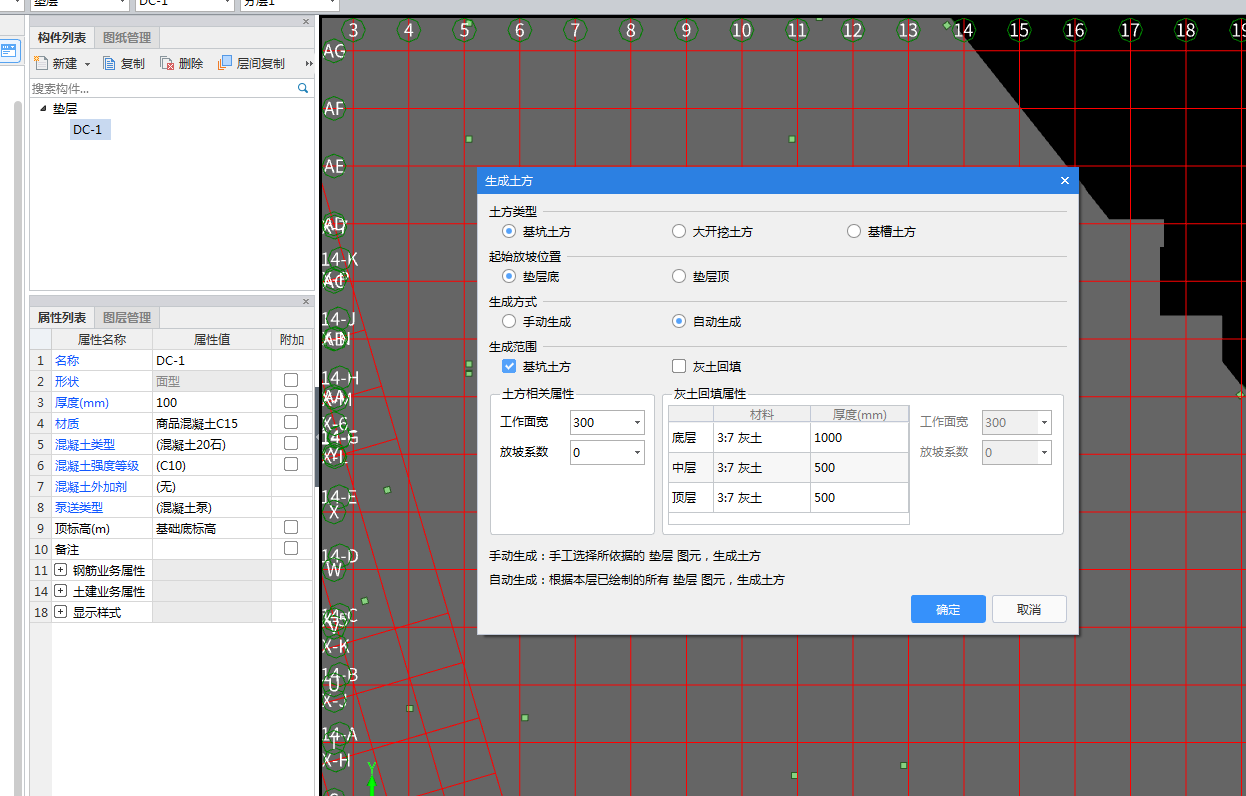Switch to 属性列表 tab
Viewport: 1246px width, 796px height.
62,318
